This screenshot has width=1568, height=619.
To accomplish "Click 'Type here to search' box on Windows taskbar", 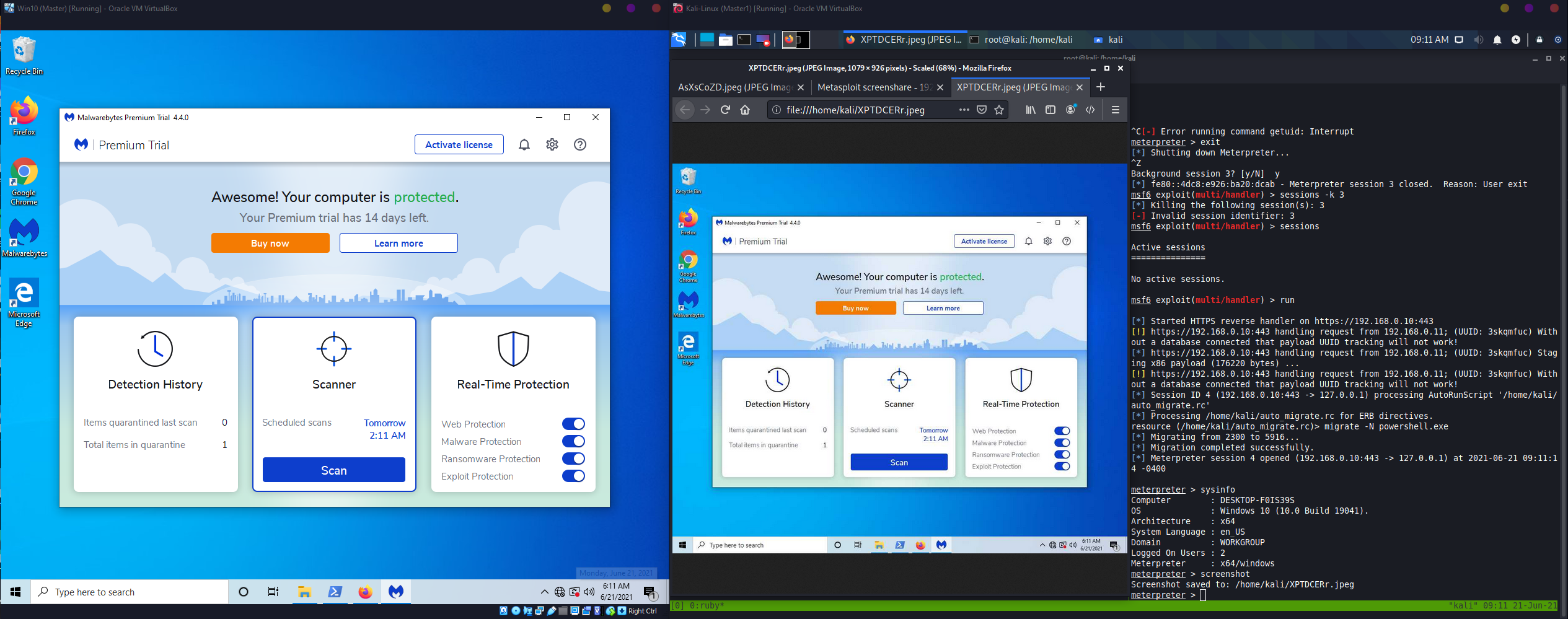I will [130, 592].
